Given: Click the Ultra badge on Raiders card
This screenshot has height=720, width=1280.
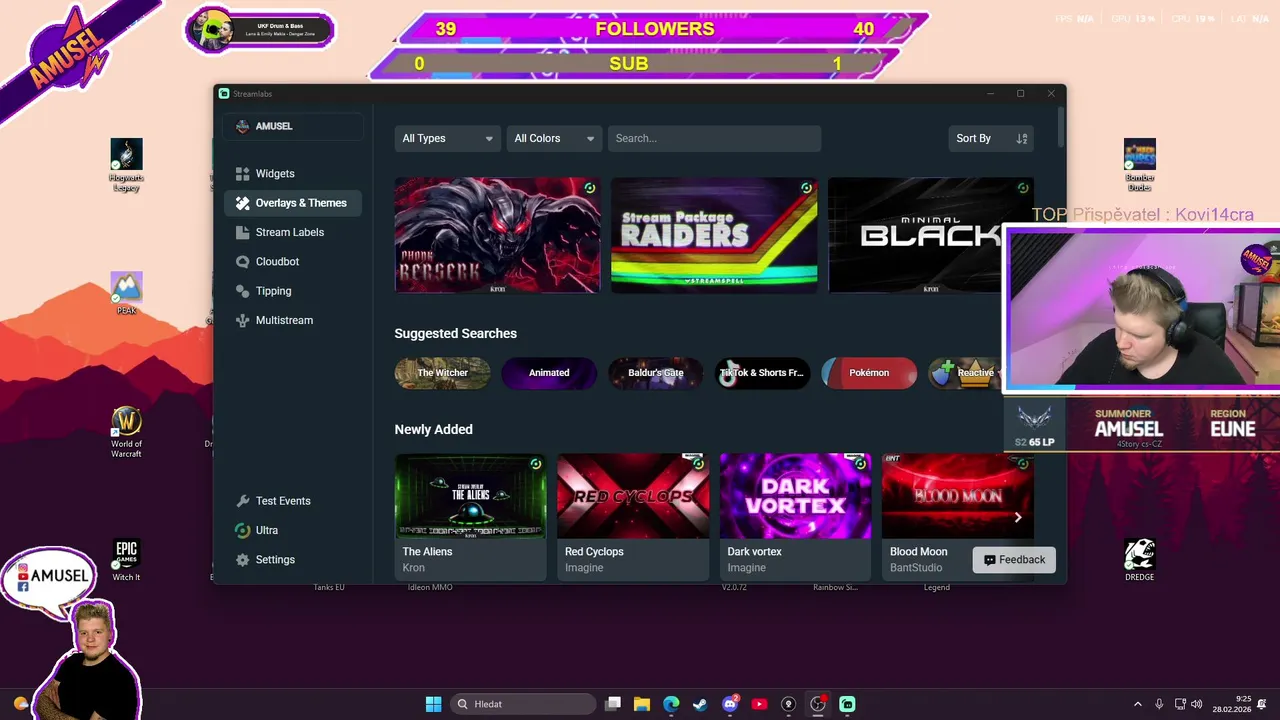Looking at the screenshot, I should coord(806,188).
